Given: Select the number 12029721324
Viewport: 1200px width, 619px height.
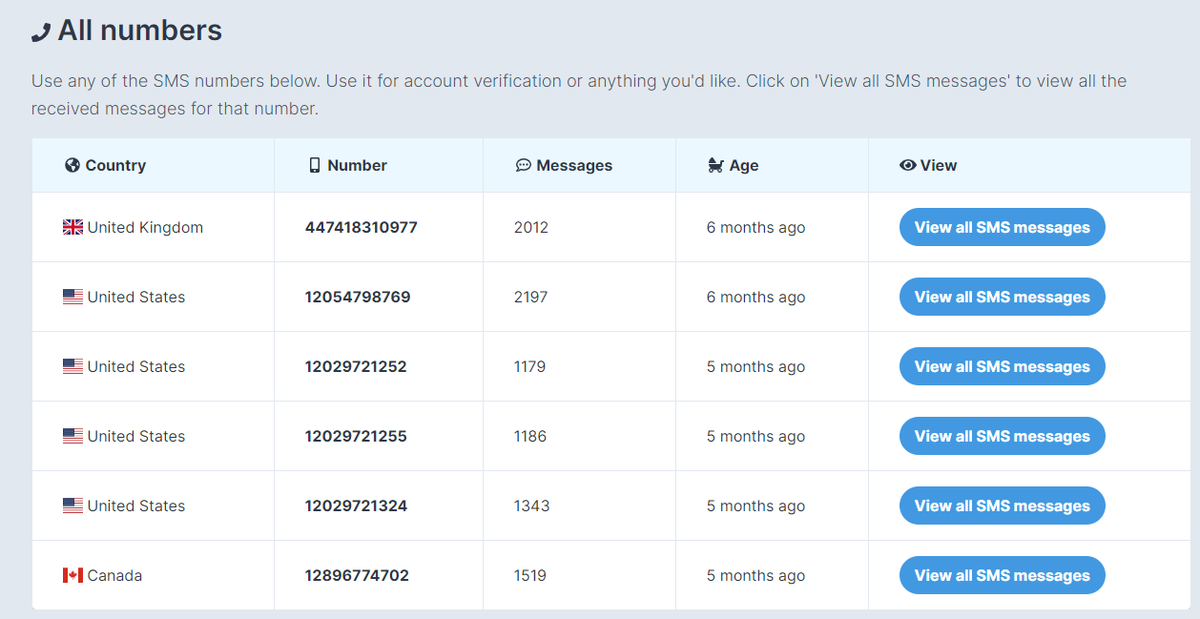Looking at the screenshot, I should 356,506.
